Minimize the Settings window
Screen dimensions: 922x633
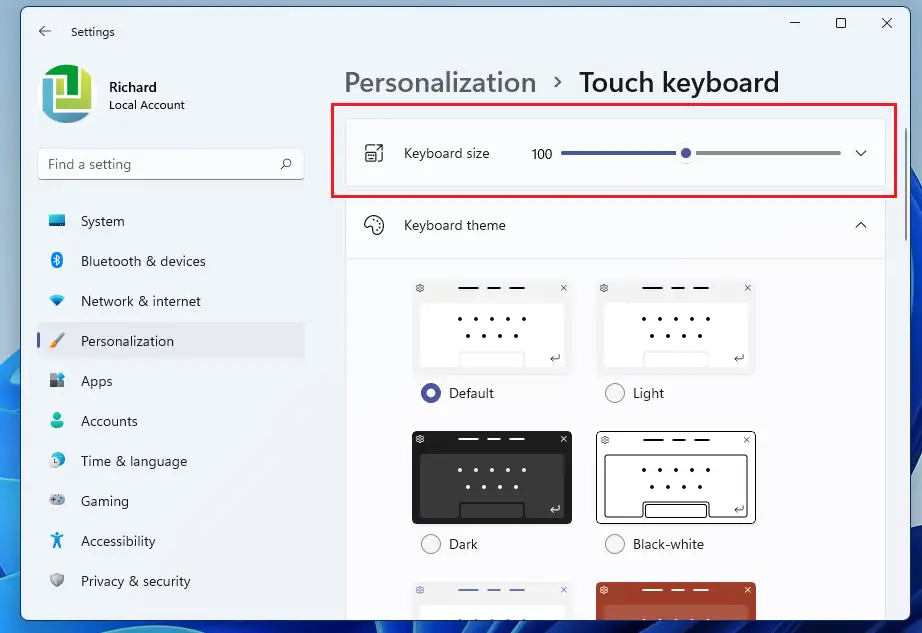[795, 23]
